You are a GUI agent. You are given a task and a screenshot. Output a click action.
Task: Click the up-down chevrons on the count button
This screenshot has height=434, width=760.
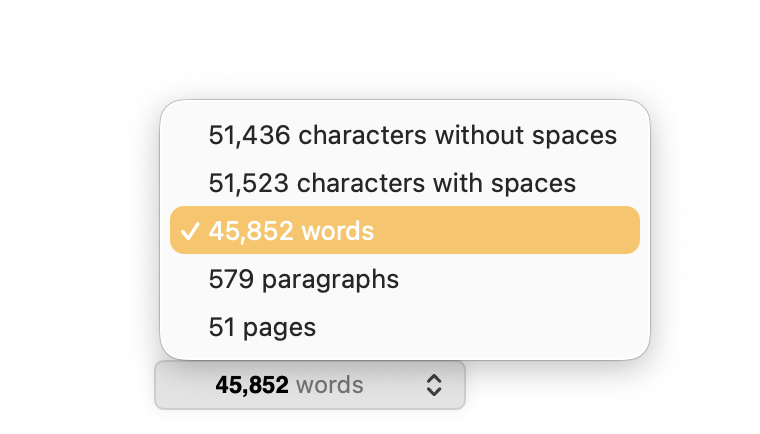click(x=434, y=385)
